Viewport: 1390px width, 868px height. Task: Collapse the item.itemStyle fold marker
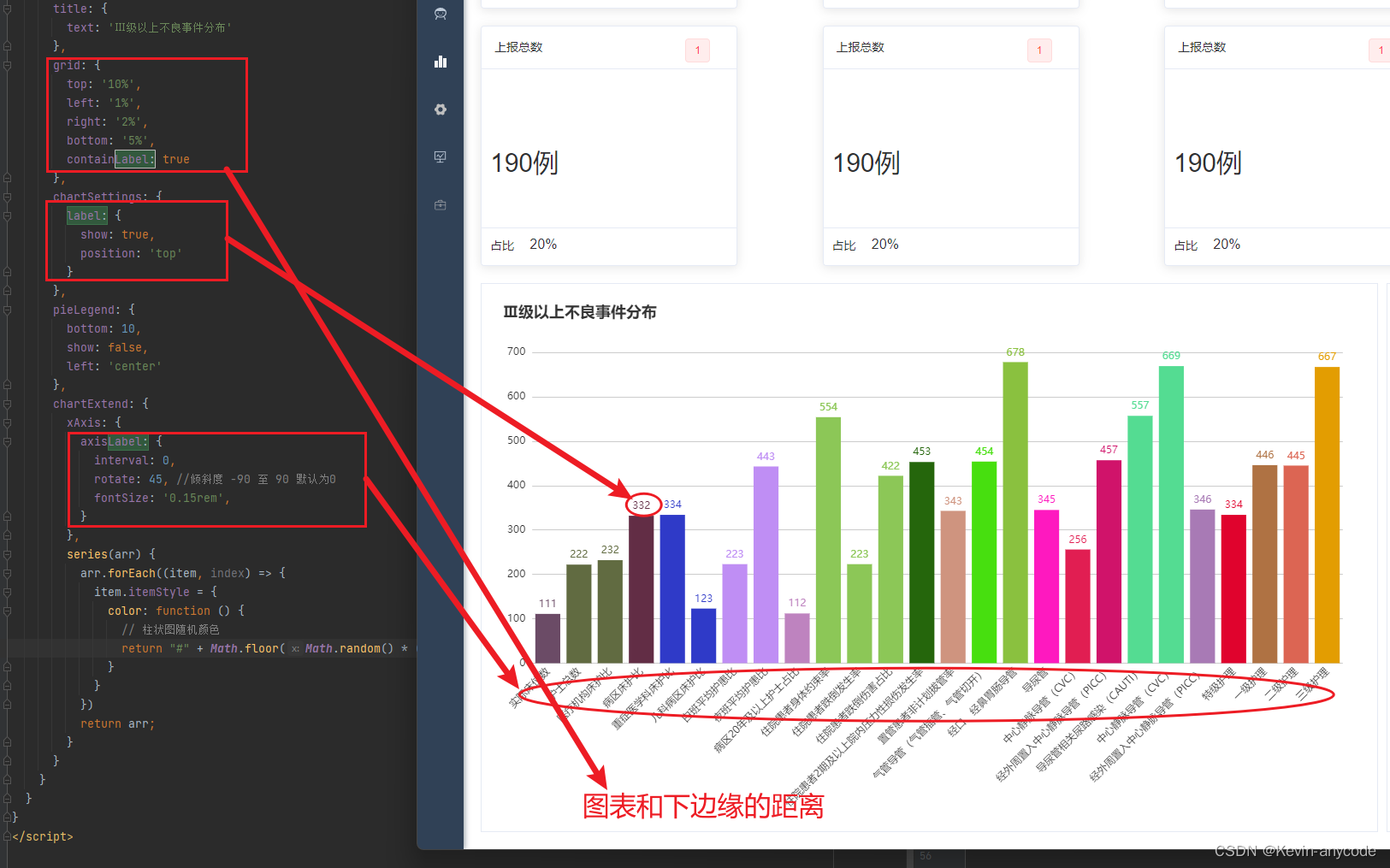click(x=7, y=592)
